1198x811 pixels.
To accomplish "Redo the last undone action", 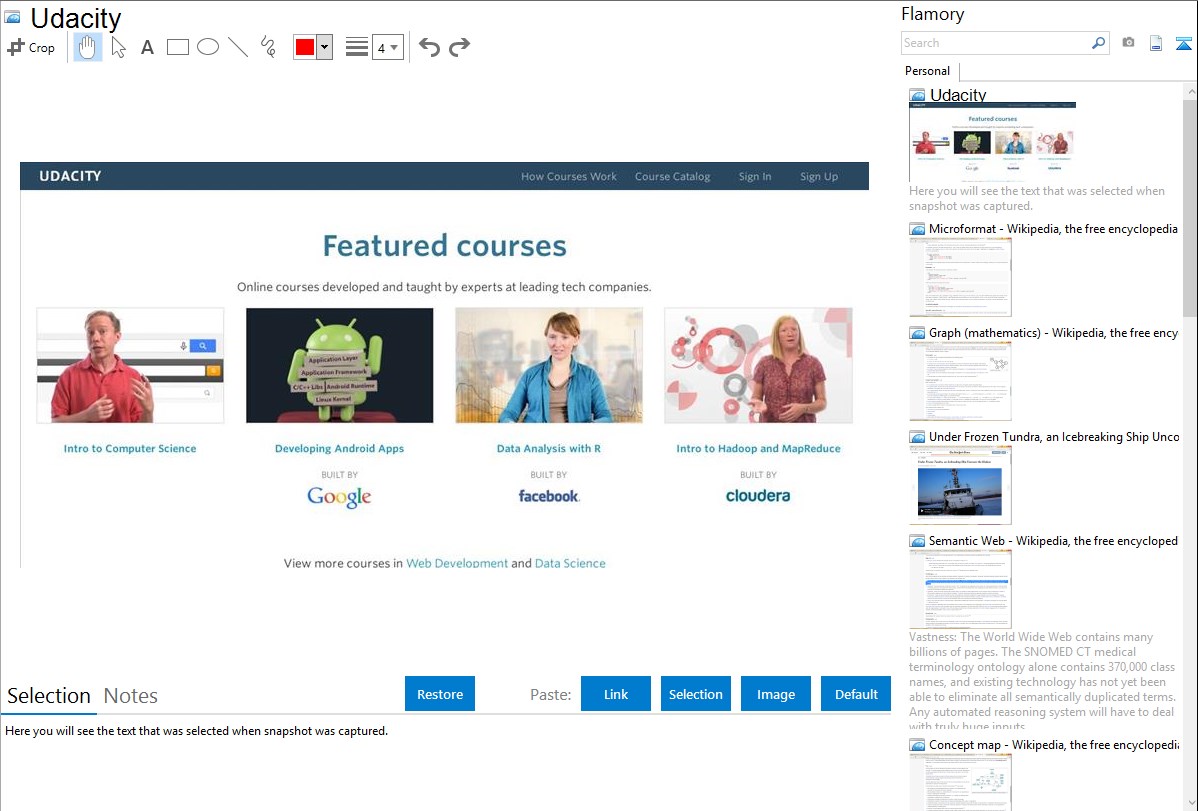I will 459,47.
